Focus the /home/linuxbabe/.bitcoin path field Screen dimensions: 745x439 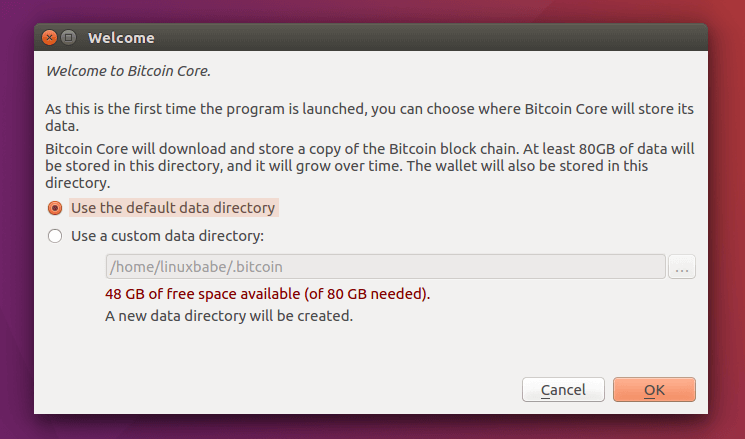(385, 266)
